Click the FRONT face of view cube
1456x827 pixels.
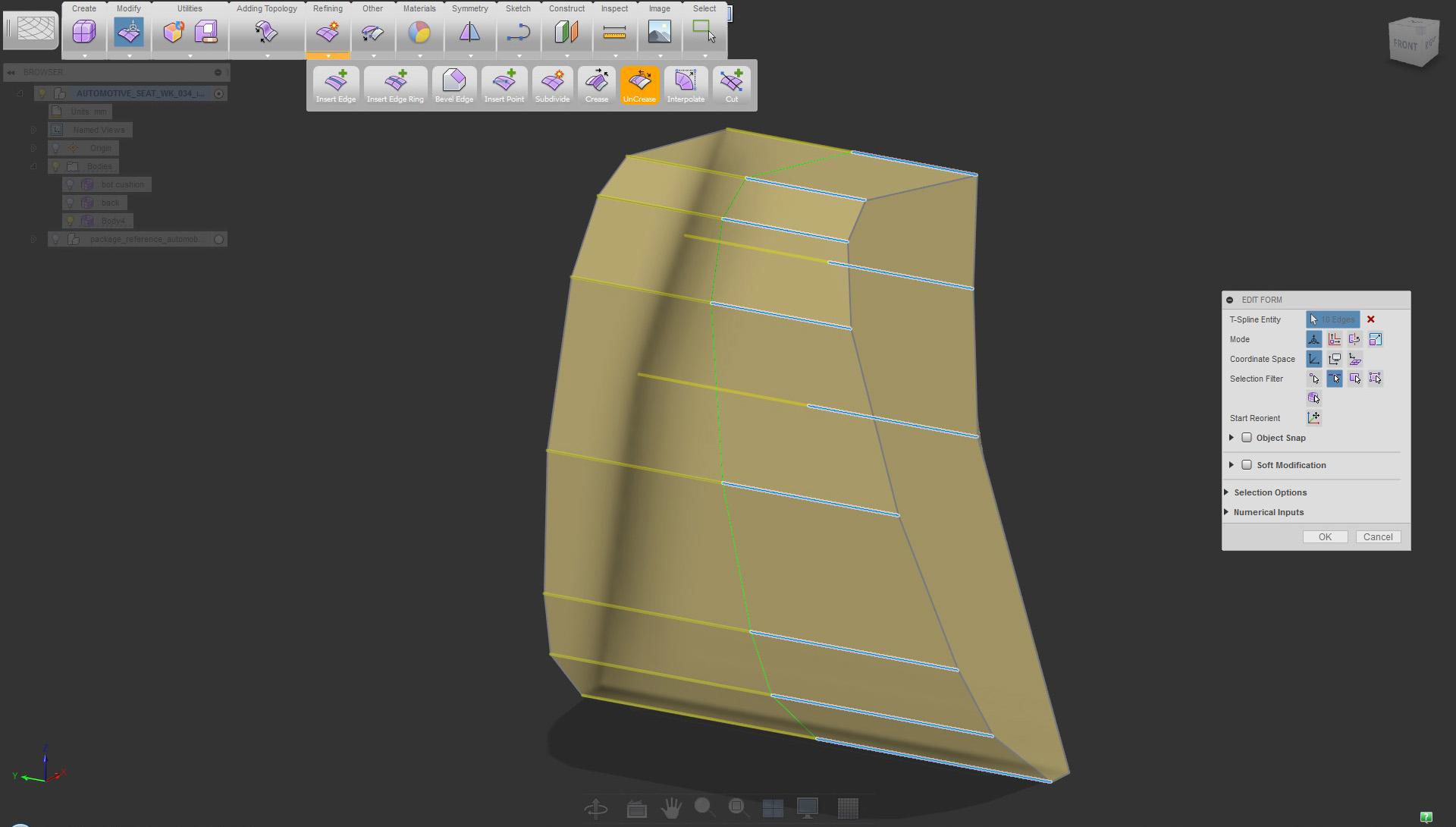click(1405, 46)
